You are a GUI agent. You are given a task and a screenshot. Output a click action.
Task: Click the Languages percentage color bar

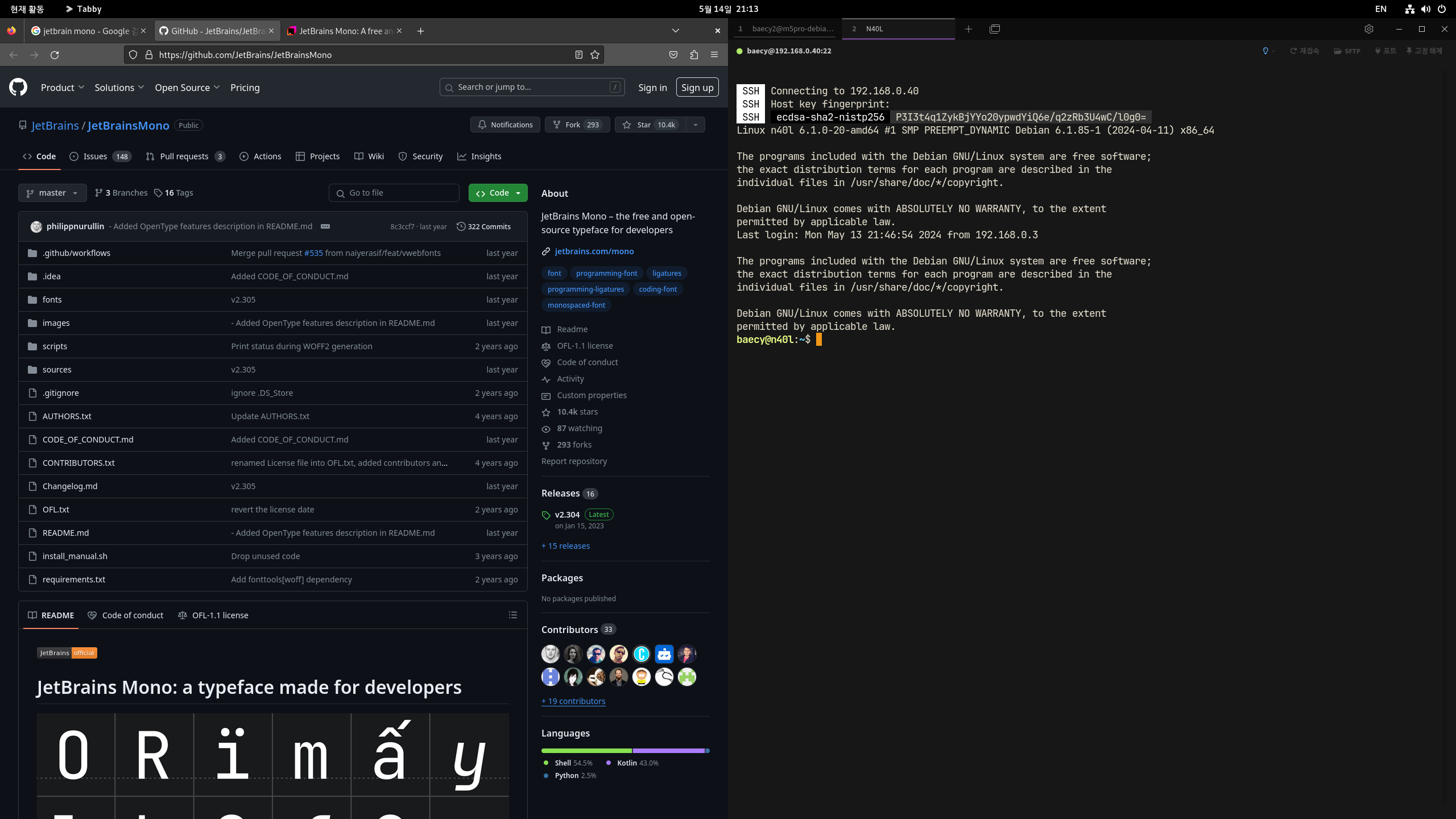click(x=625, y=751)
